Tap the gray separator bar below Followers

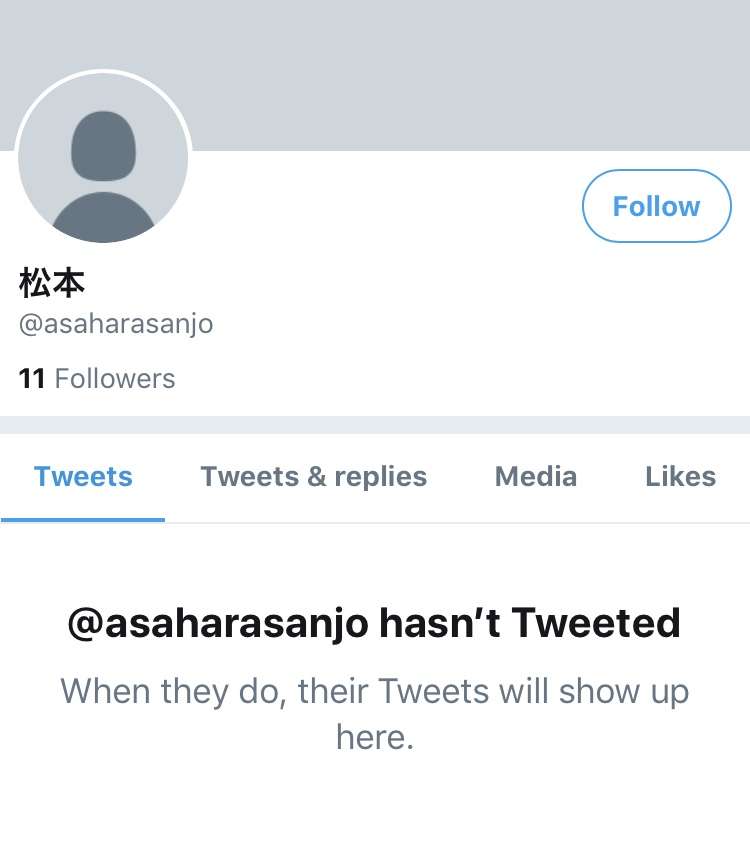[375, 425]
